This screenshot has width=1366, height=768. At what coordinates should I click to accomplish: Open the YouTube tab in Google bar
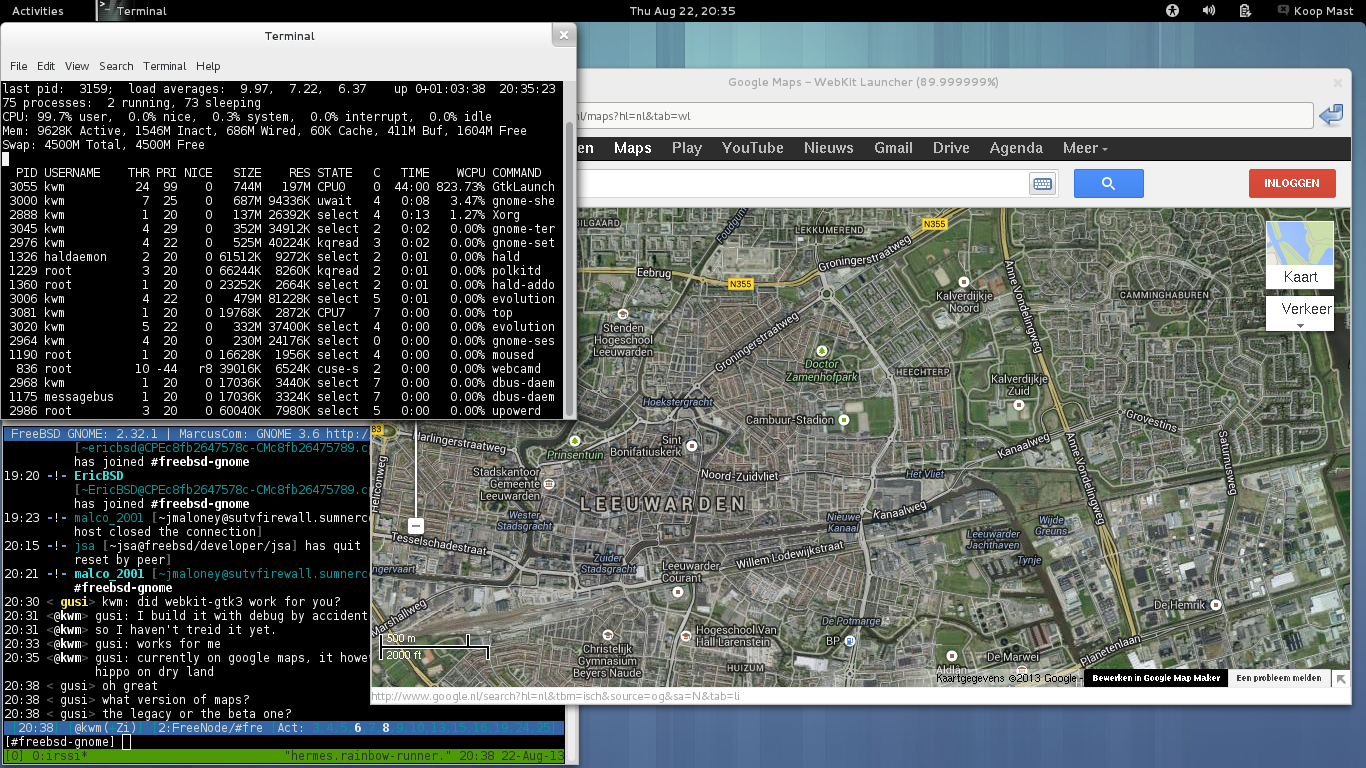coord(752,148)
